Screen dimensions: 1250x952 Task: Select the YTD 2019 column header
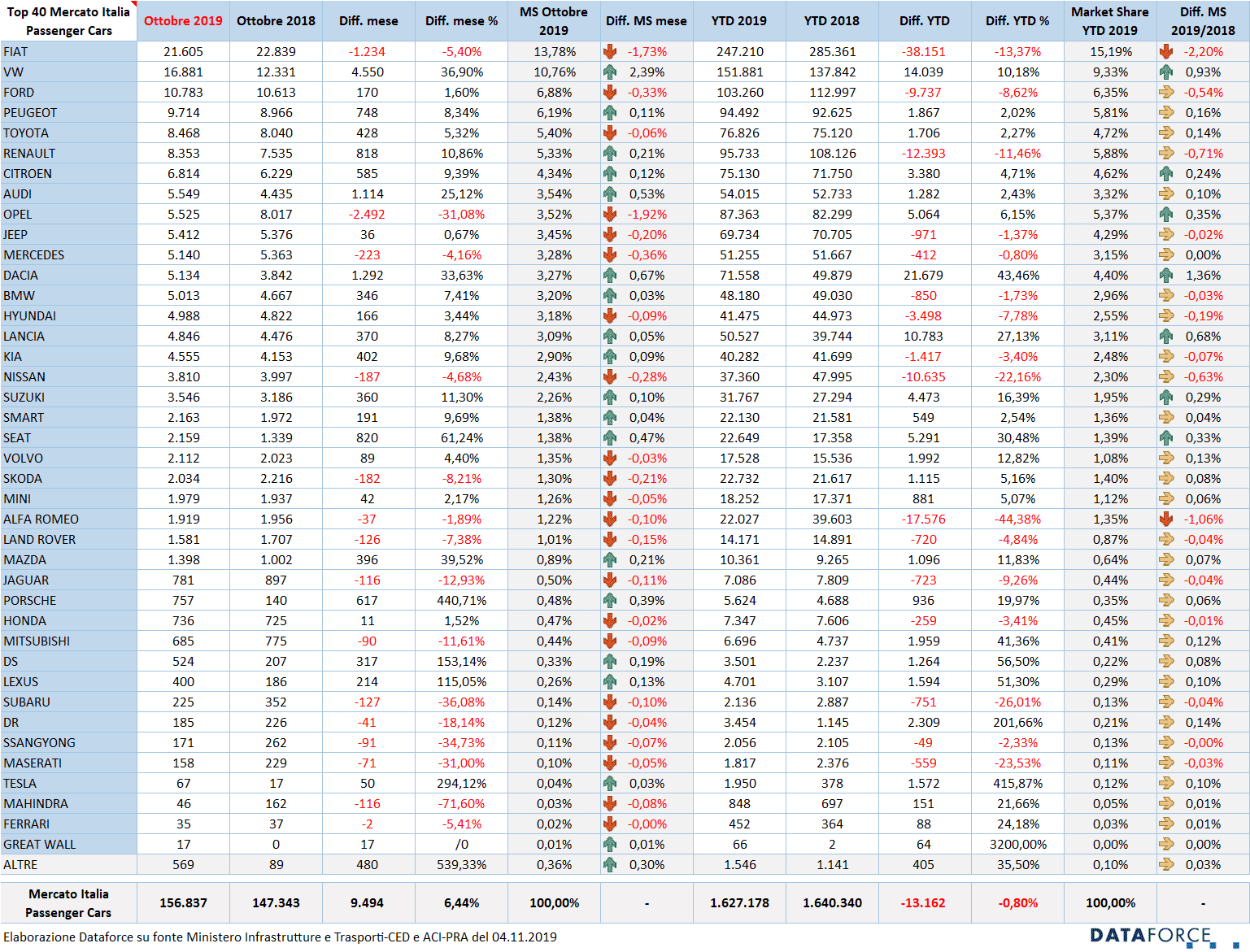point(738,21)
